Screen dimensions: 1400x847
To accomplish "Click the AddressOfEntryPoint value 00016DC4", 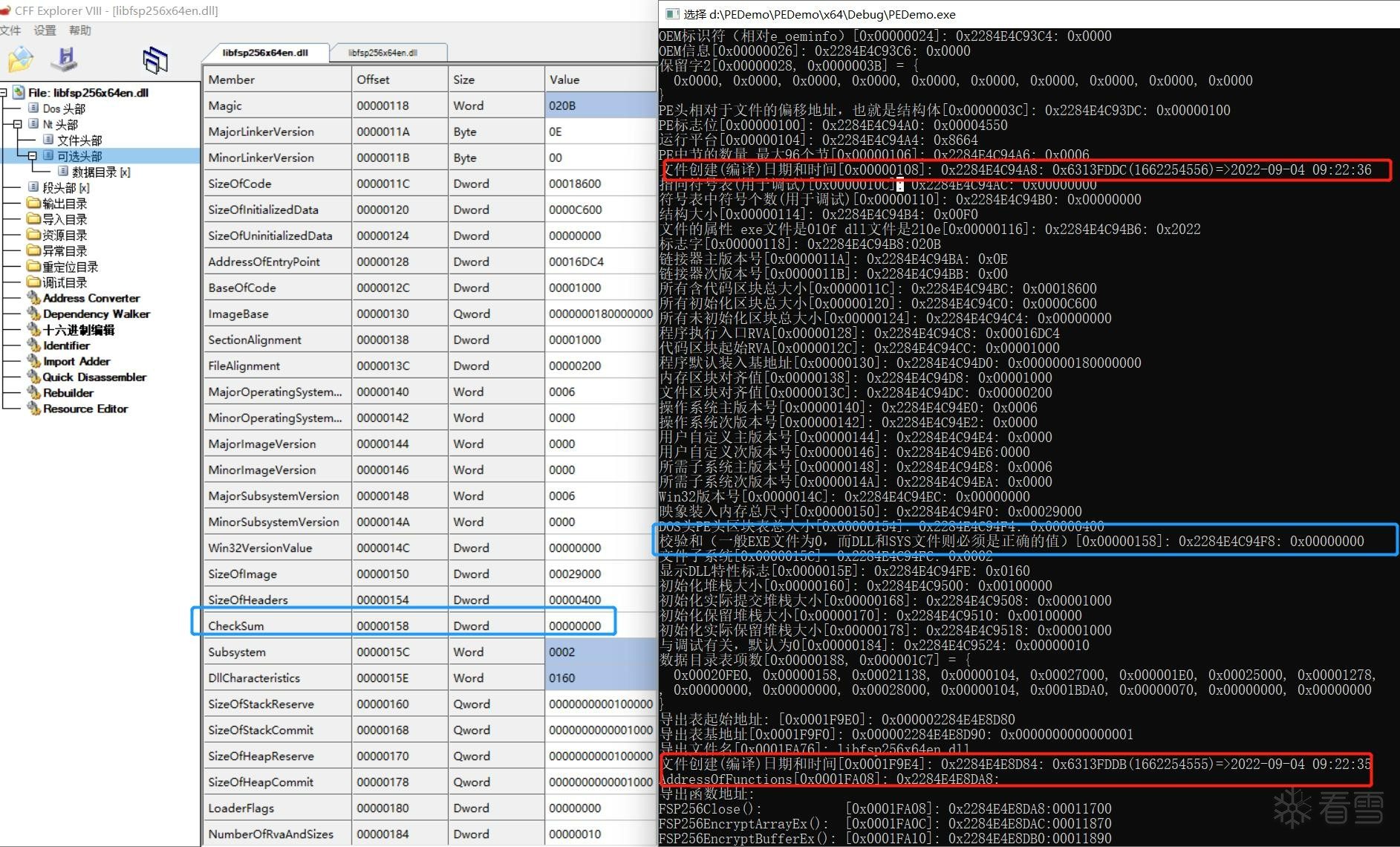I will pyautogui.click(x=576, y=262).
